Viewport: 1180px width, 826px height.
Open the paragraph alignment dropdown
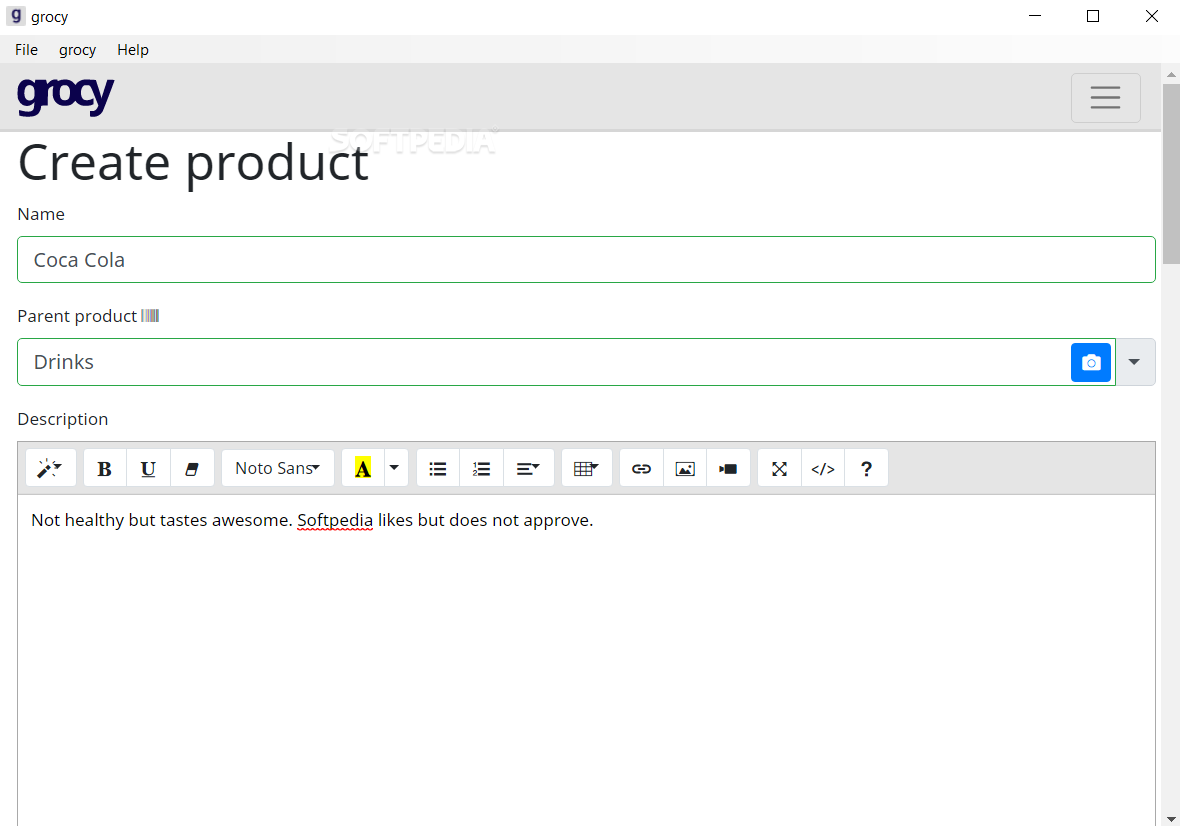pos(528,468)
